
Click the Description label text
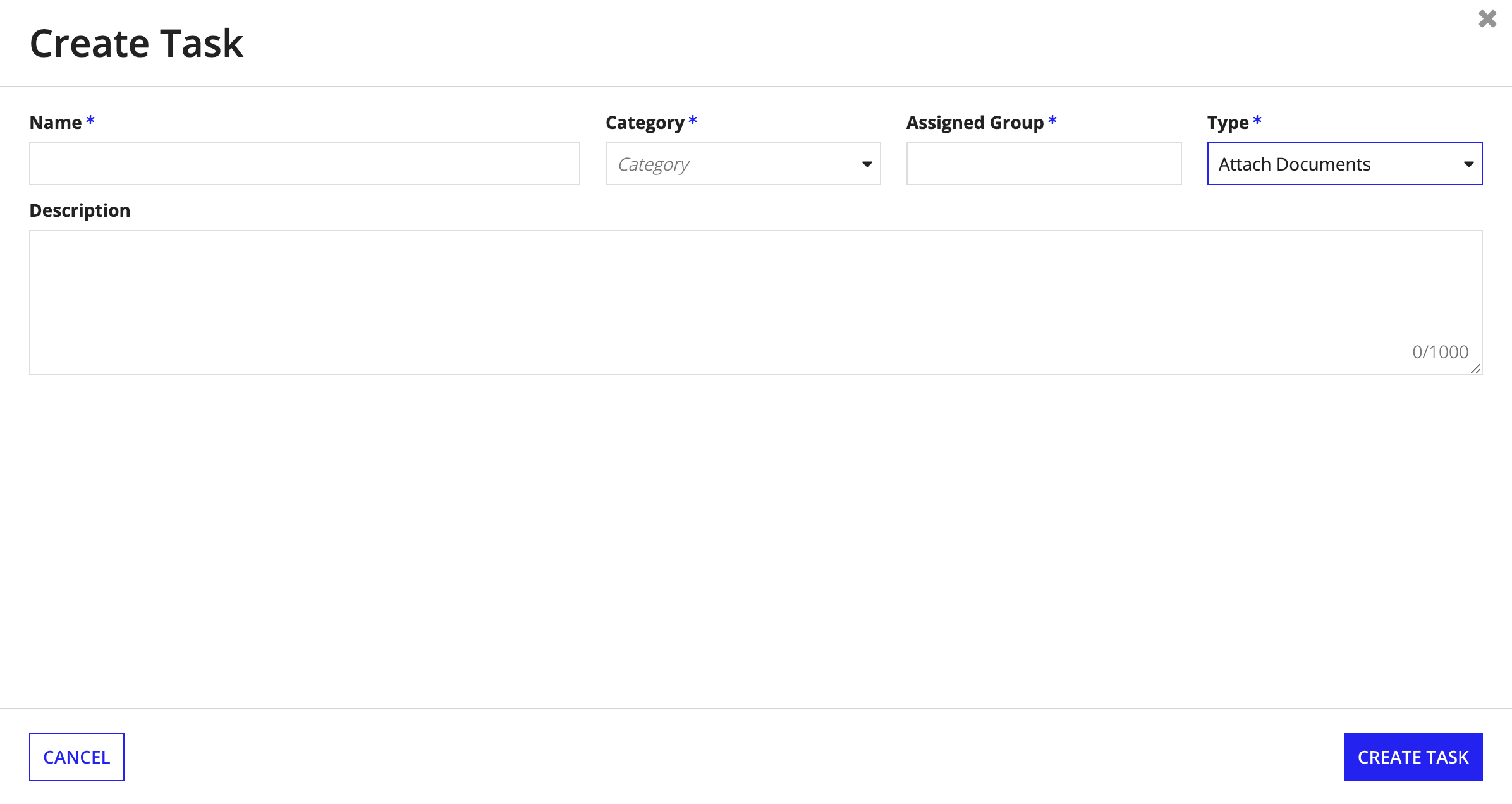(80, 210)
